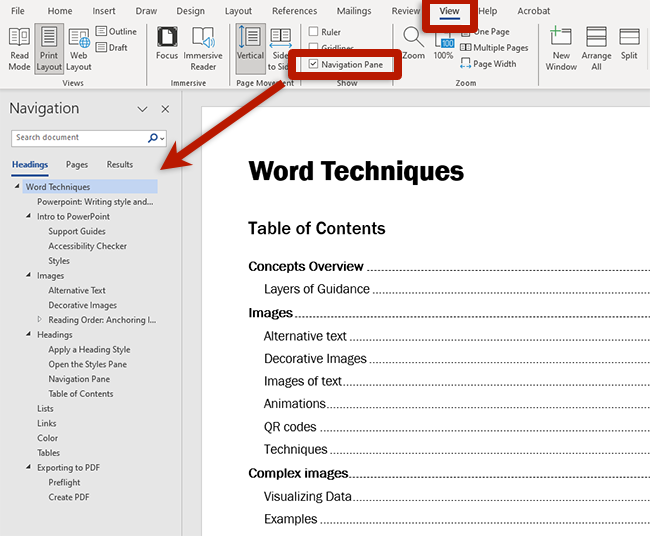Set zoom to 100%

443,46
